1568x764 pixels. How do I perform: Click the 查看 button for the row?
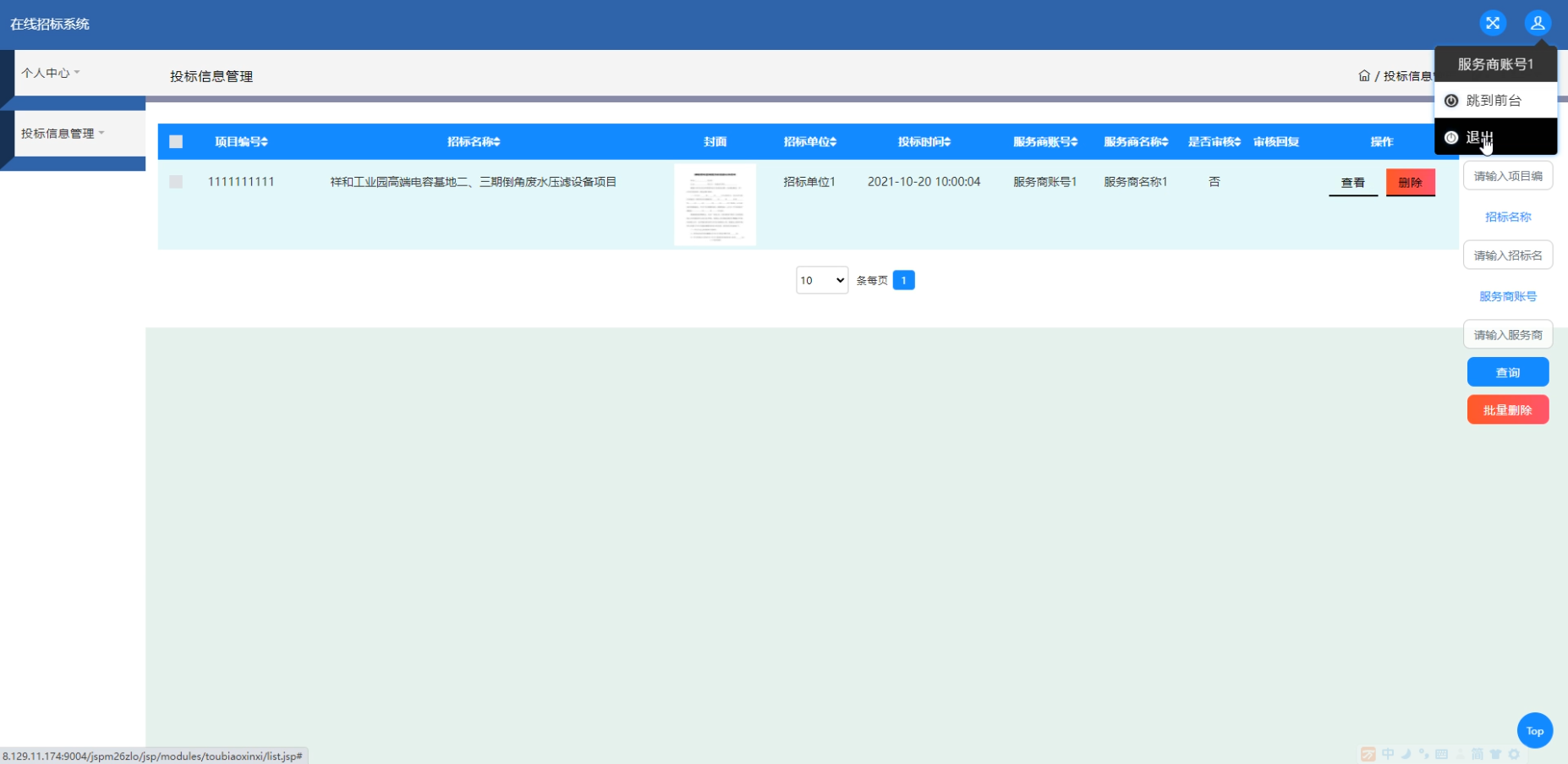(1353, 183)
